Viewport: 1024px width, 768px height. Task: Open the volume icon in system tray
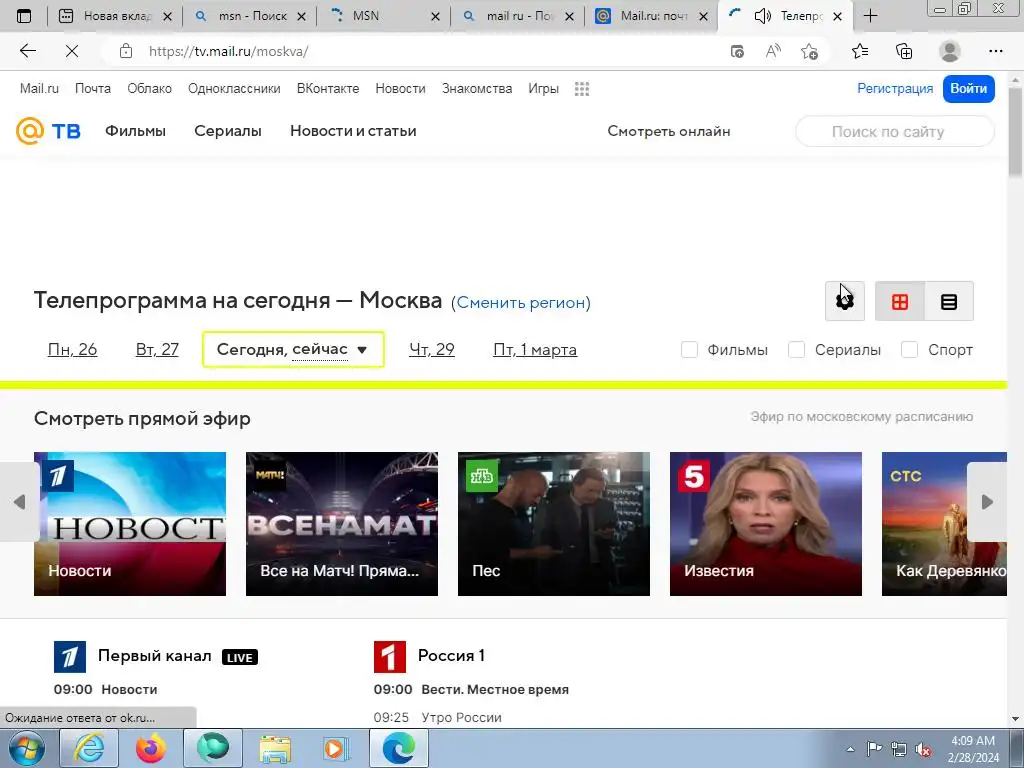[x=923, y=750]
